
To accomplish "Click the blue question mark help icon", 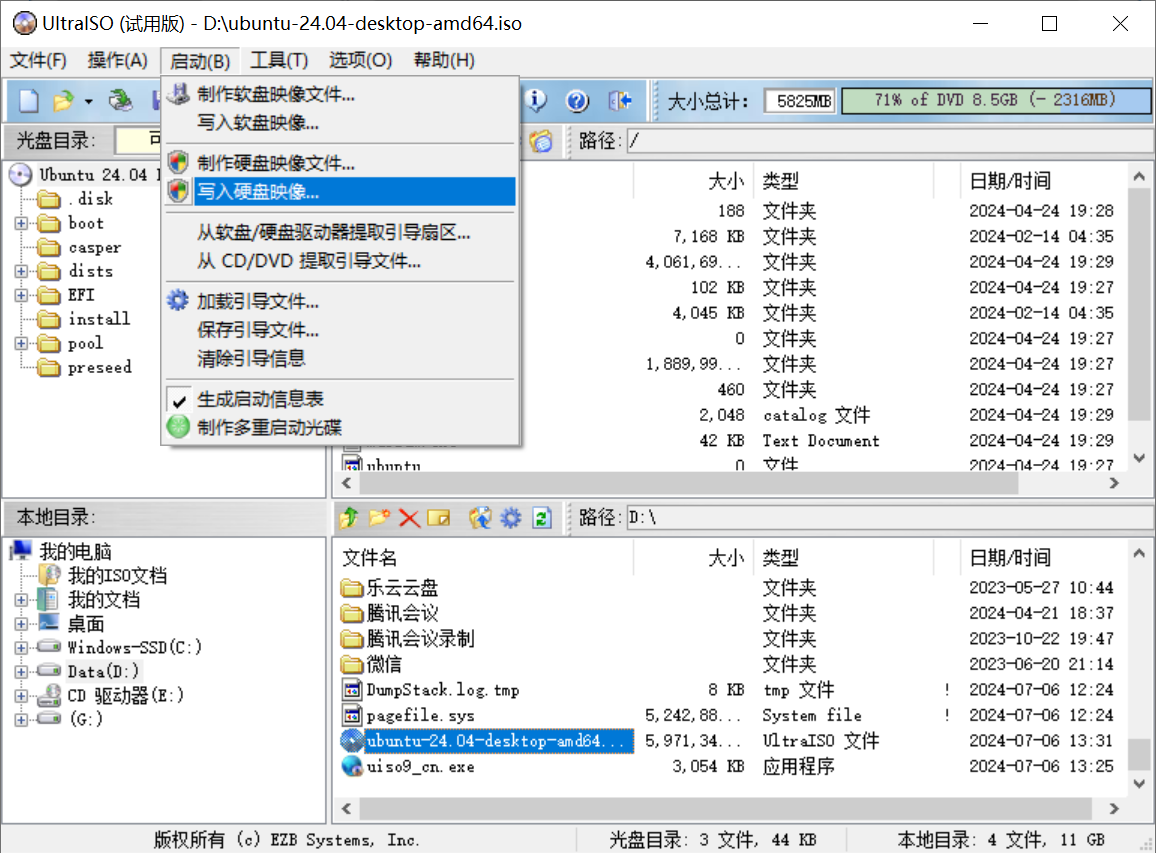I will (x=577, y=100).
